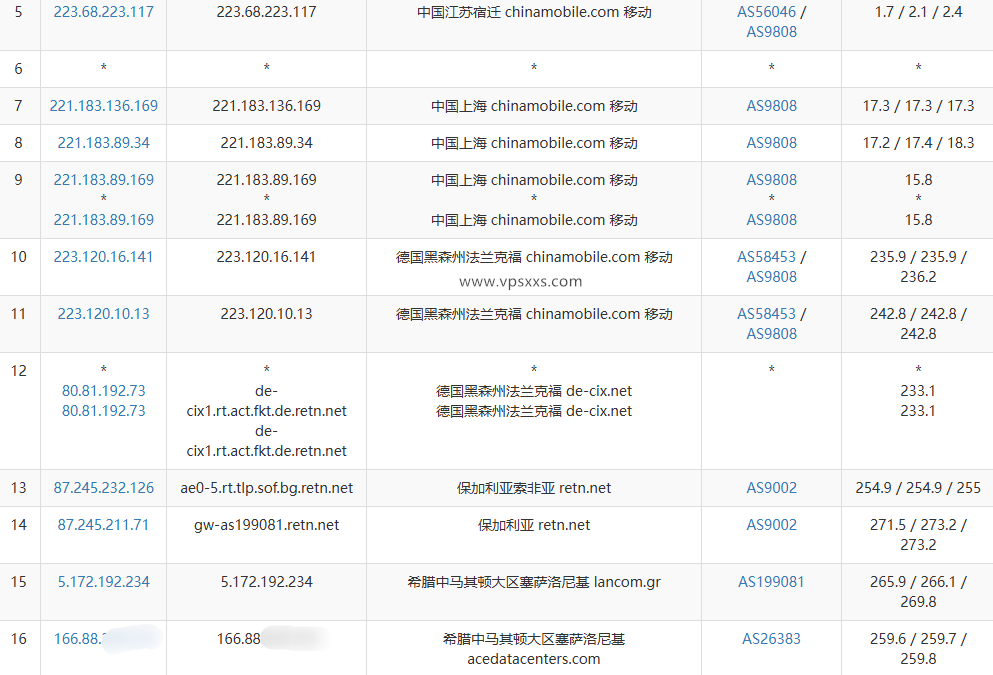Select latency 265.9 / 266.1 / 269.8
Viewport: 993px width, 675px height.
tap(918, 592)
